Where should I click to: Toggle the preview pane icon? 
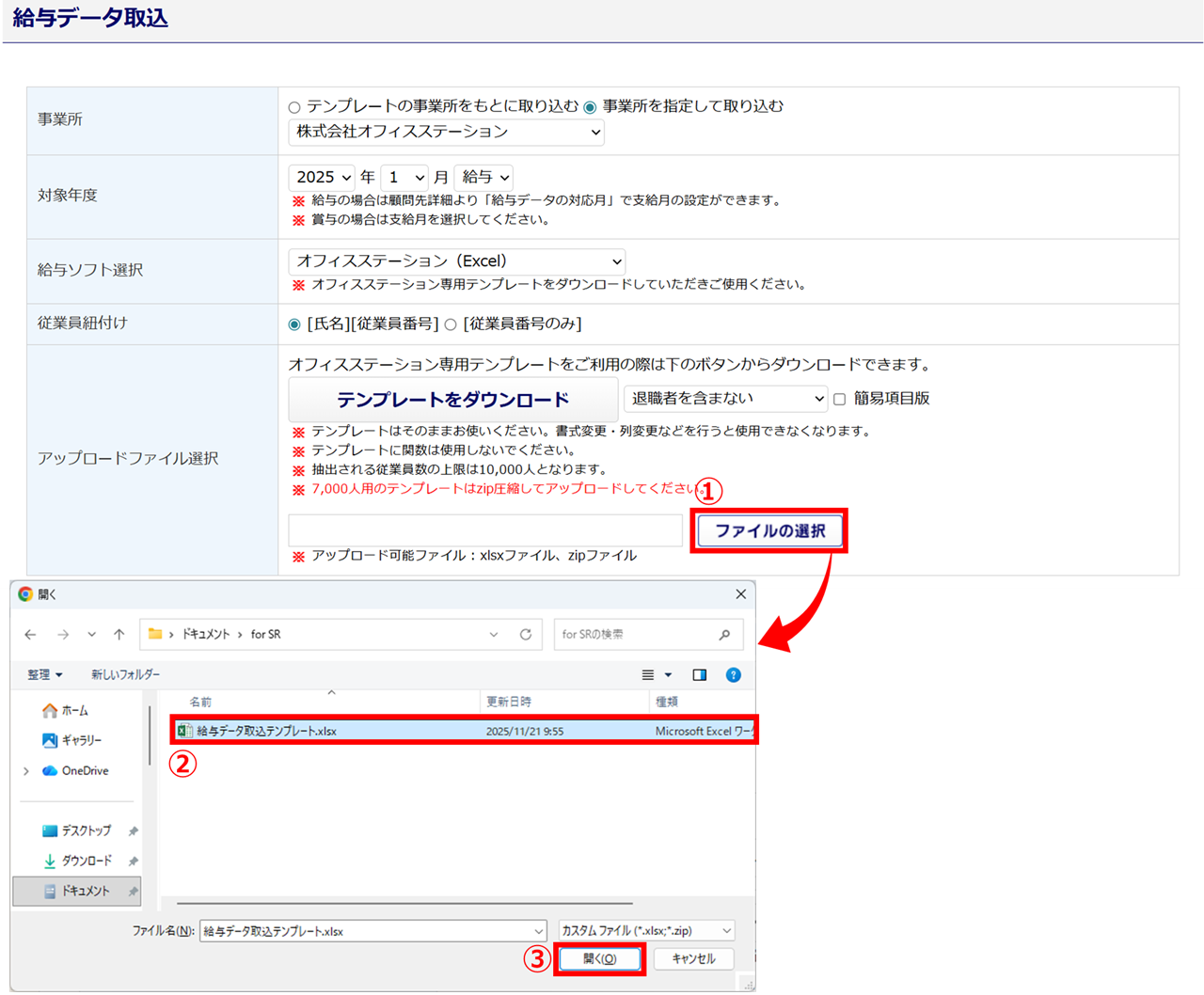[x=700, y=675]
